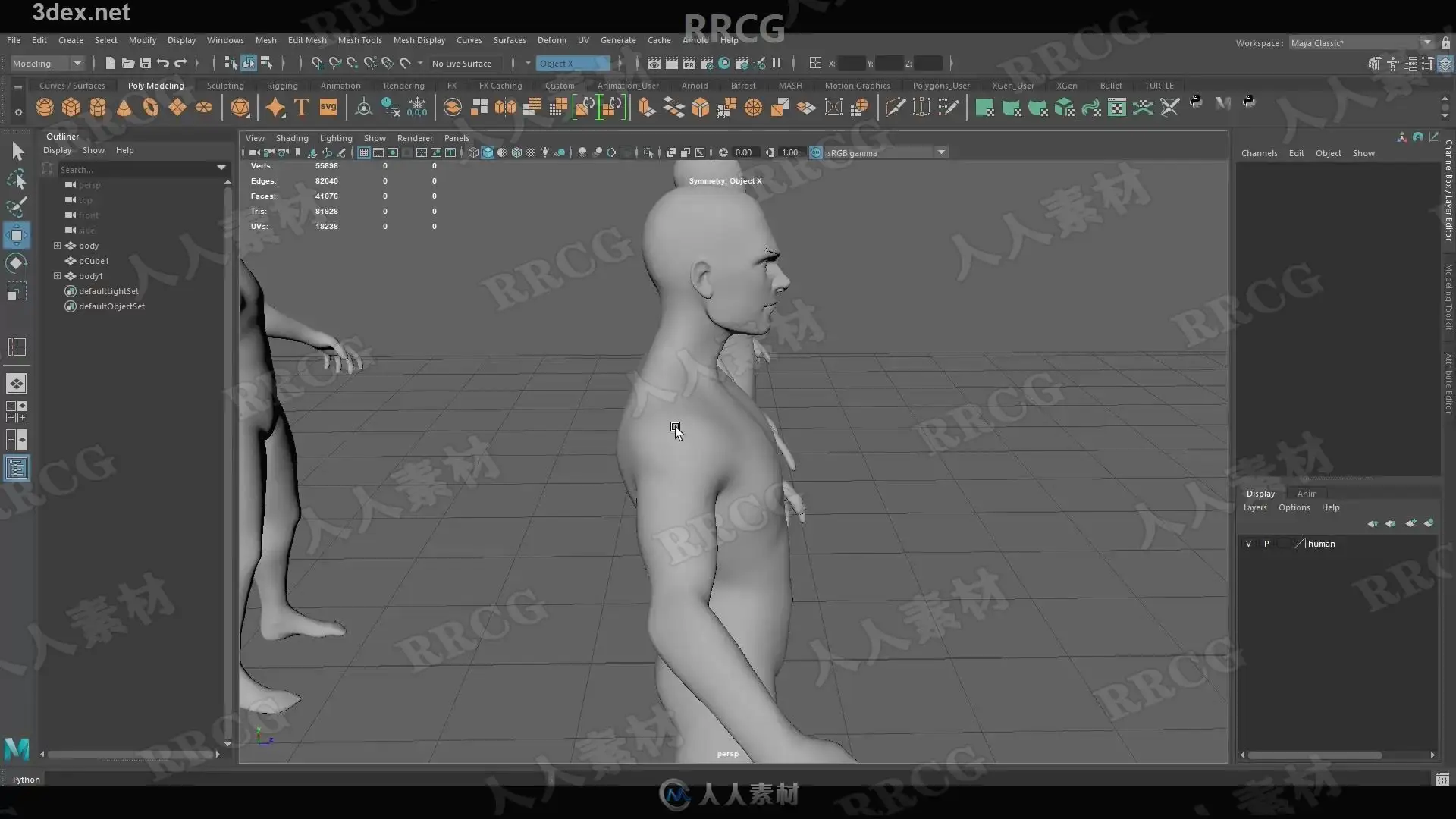Toggle P playback of human layer
The height and width of the screenshot is (819, 1456).
[x=1266, y=544]
